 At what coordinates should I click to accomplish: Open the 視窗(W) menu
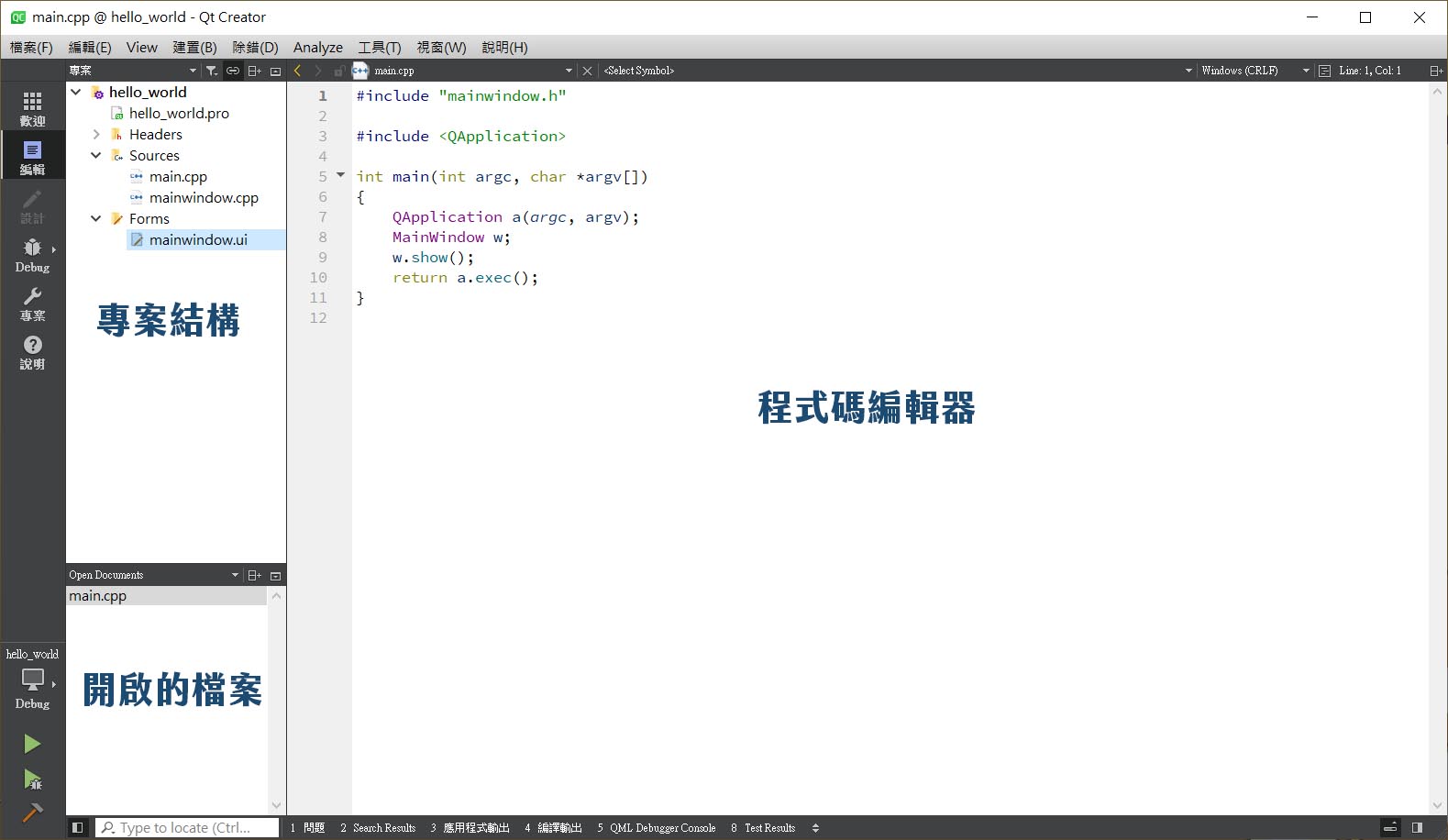pos(441,47)
